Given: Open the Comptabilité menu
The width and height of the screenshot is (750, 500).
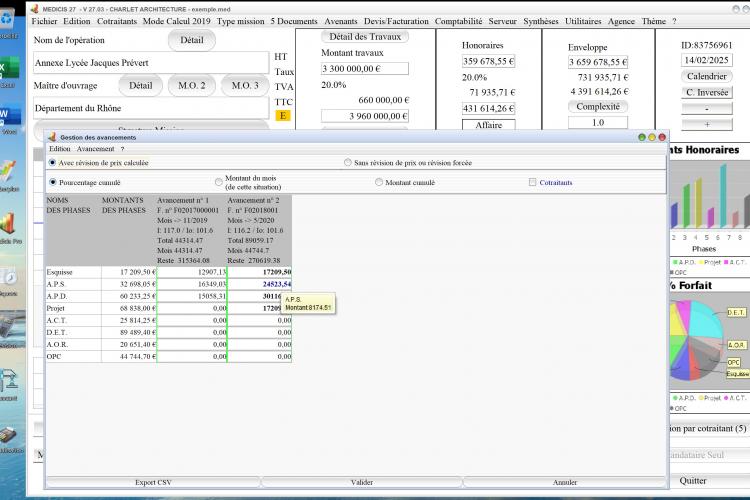Looking at the screenshot, I should (x=458, y=21).
